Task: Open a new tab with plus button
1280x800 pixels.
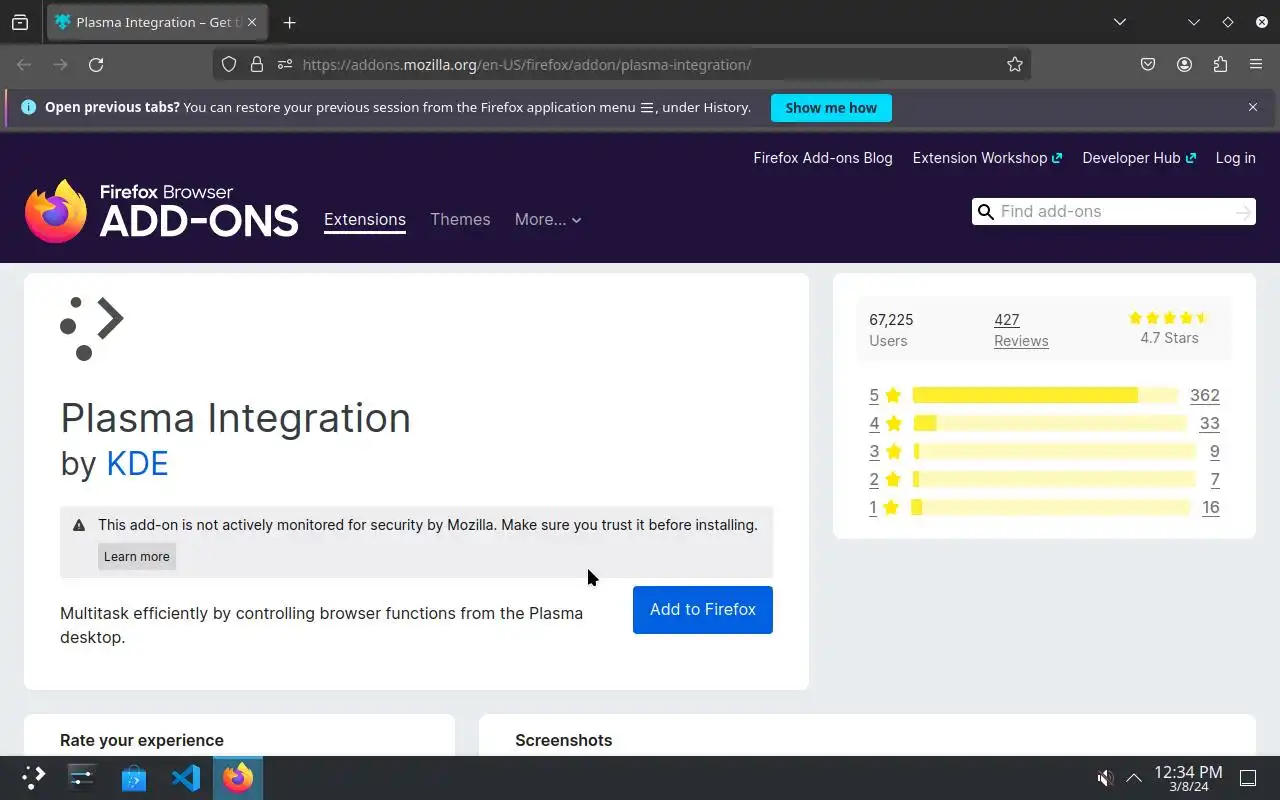Action: (x=289, y=22)
